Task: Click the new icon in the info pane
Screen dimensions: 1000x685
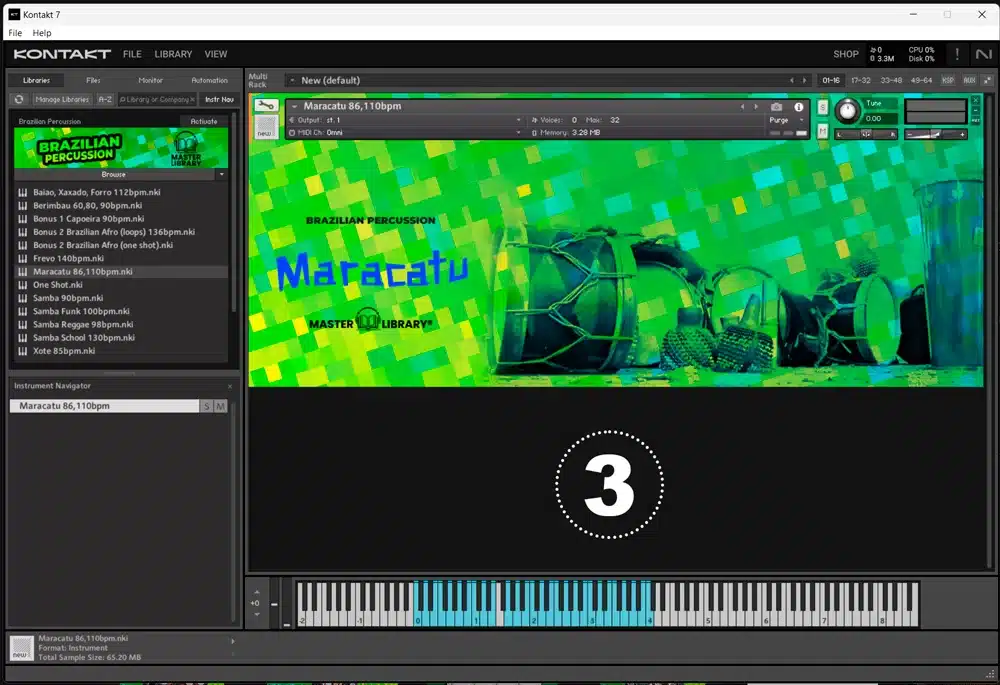Action: coord(20,647)
